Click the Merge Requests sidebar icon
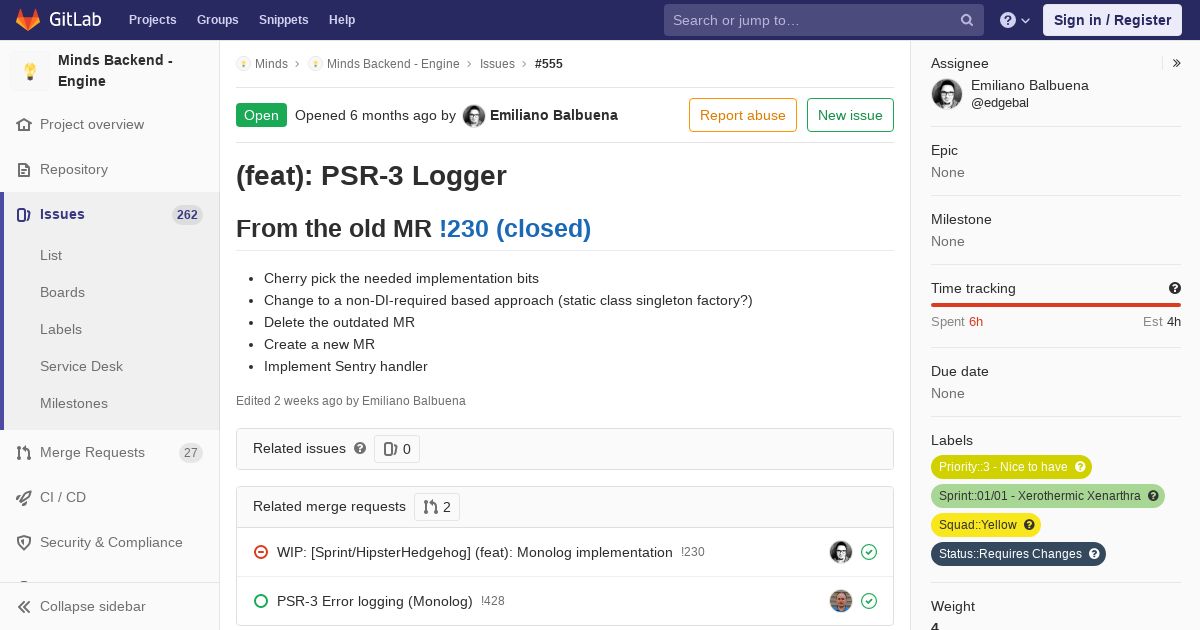The width and height of the screenshot is (1200, 630). 24,453
